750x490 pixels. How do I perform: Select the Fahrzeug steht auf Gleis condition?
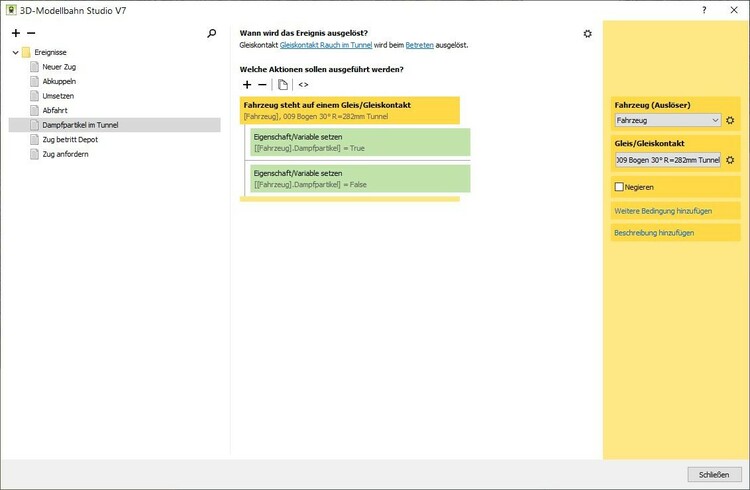[350, 111]
